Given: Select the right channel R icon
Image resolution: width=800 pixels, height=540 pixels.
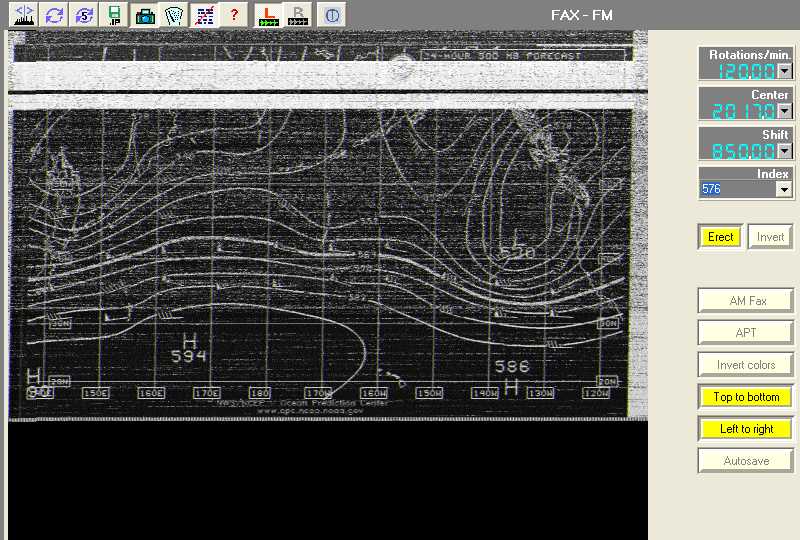Looking at the screenshot, I should pos(298,15).
